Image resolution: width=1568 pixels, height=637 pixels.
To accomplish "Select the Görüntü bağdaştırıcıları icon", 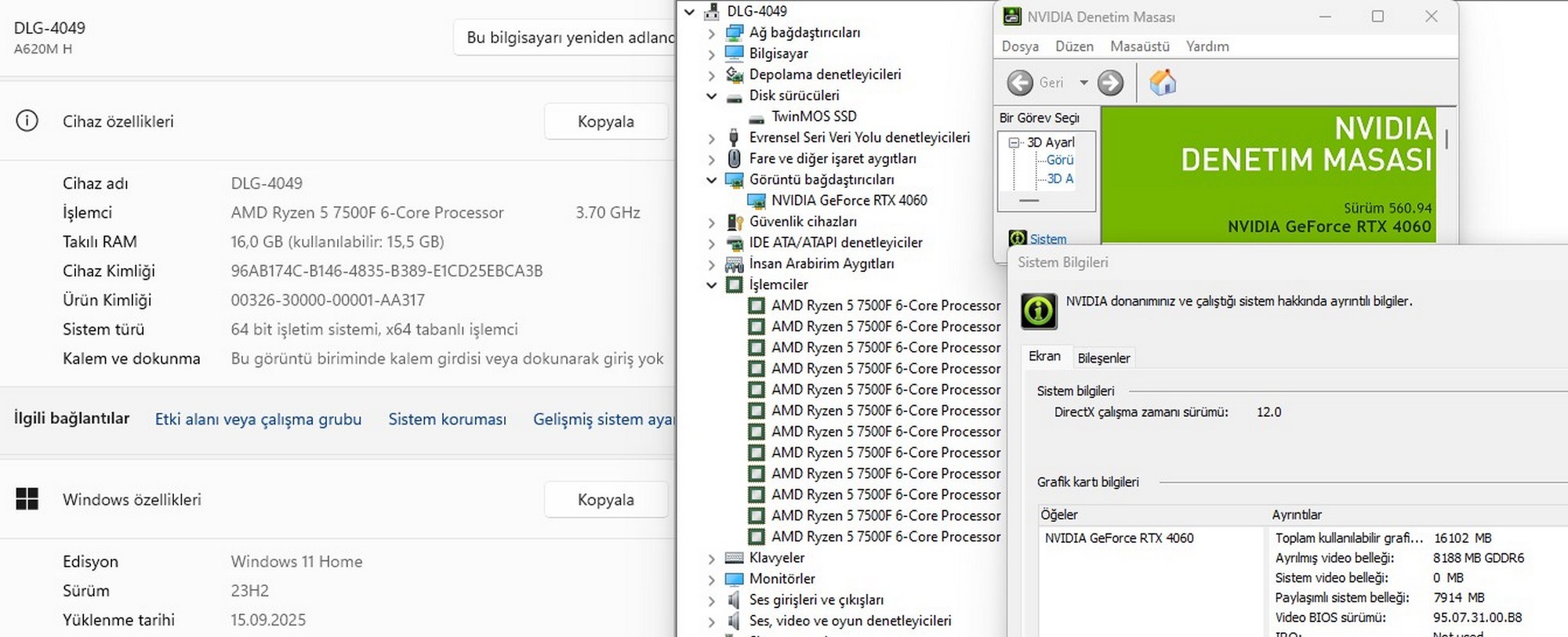I will point(734,179).
